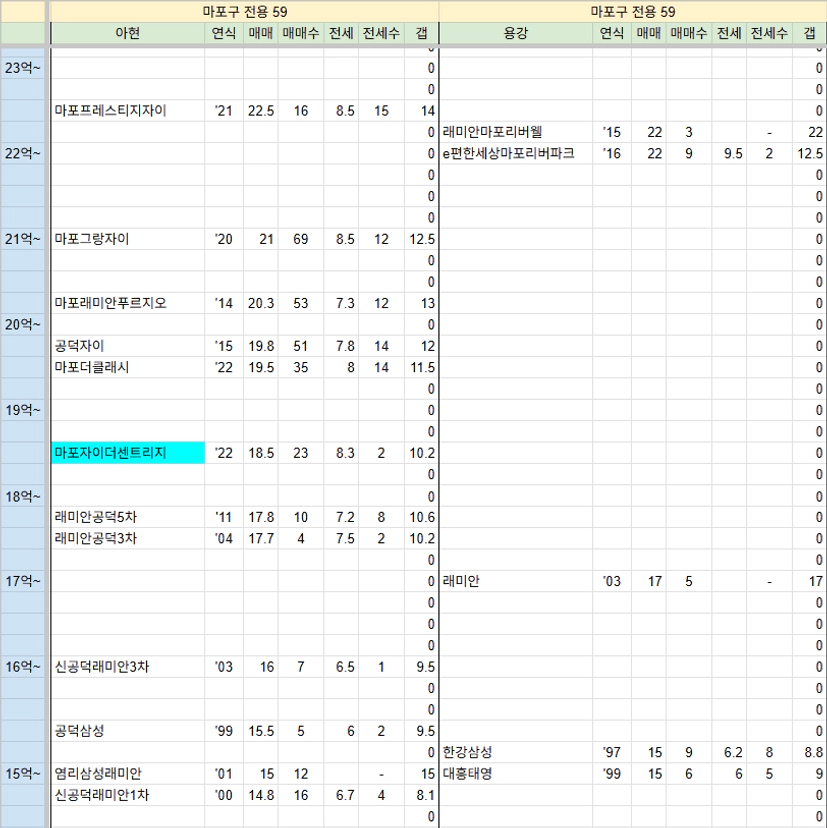Click 전세수 header in the 용강 table
The image size is (827, 828).
769,33
